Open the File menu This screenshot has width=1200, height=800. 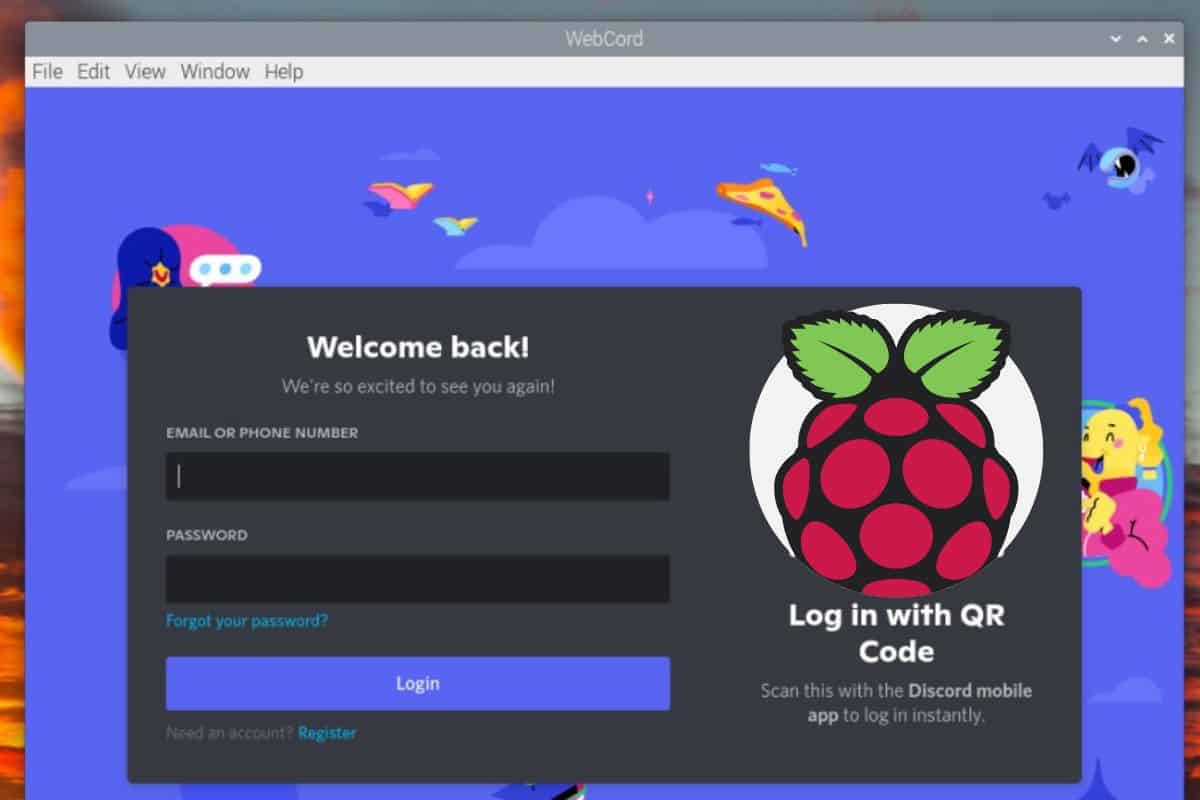[x=45, y=71]
